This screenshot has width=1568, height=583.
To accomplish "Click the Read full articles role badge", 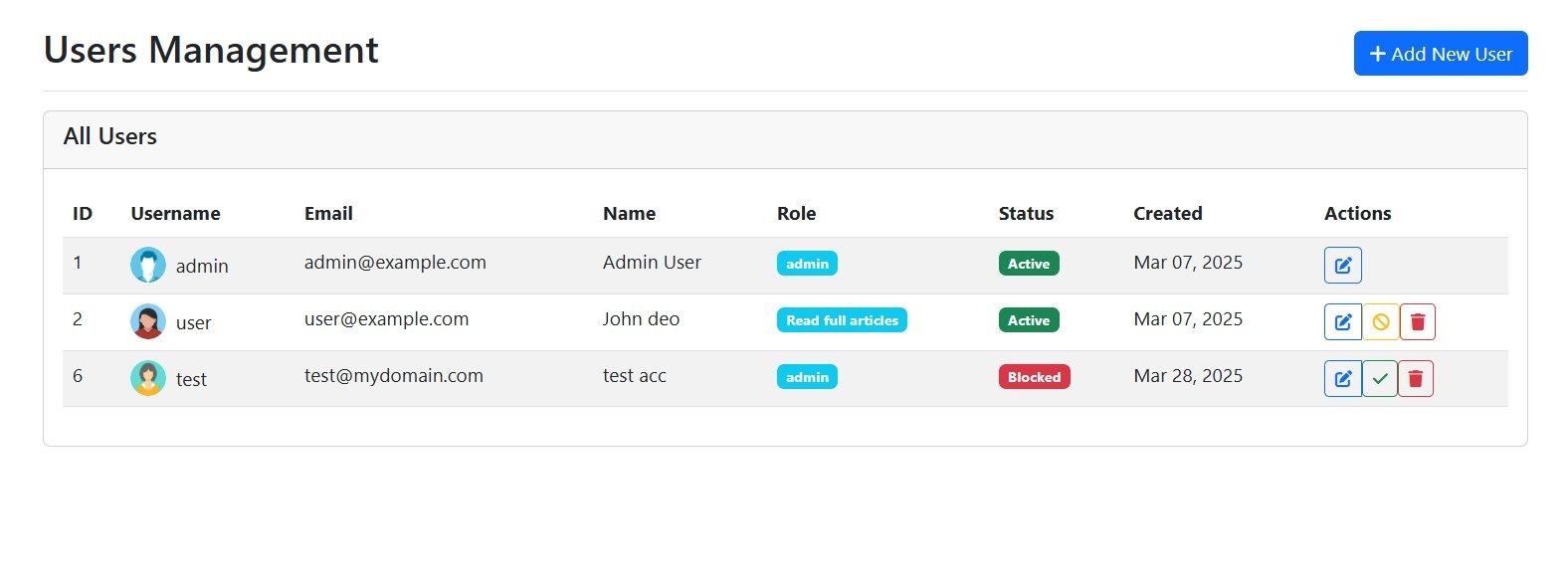I will [842, 320].
